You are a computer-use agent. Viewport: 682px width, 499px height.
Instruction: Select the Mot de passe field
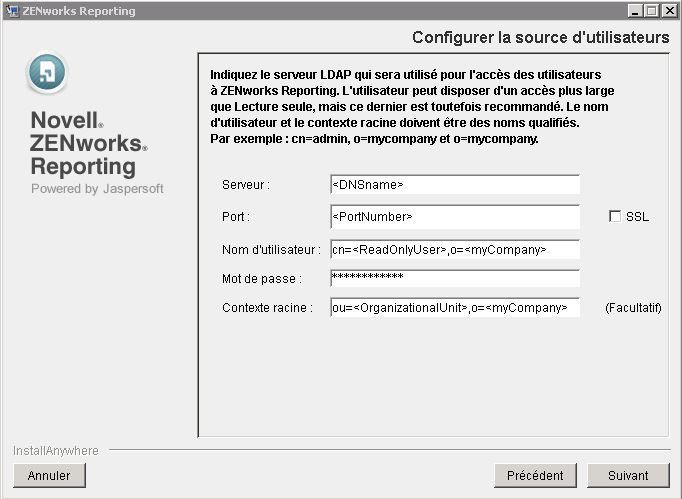[x=454, y=277]
